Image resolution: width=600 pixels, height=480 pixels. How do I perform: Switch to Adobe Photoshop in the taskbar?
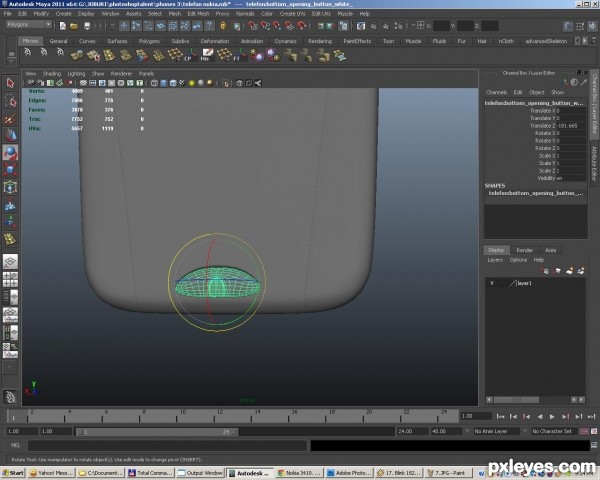[349, 473]
